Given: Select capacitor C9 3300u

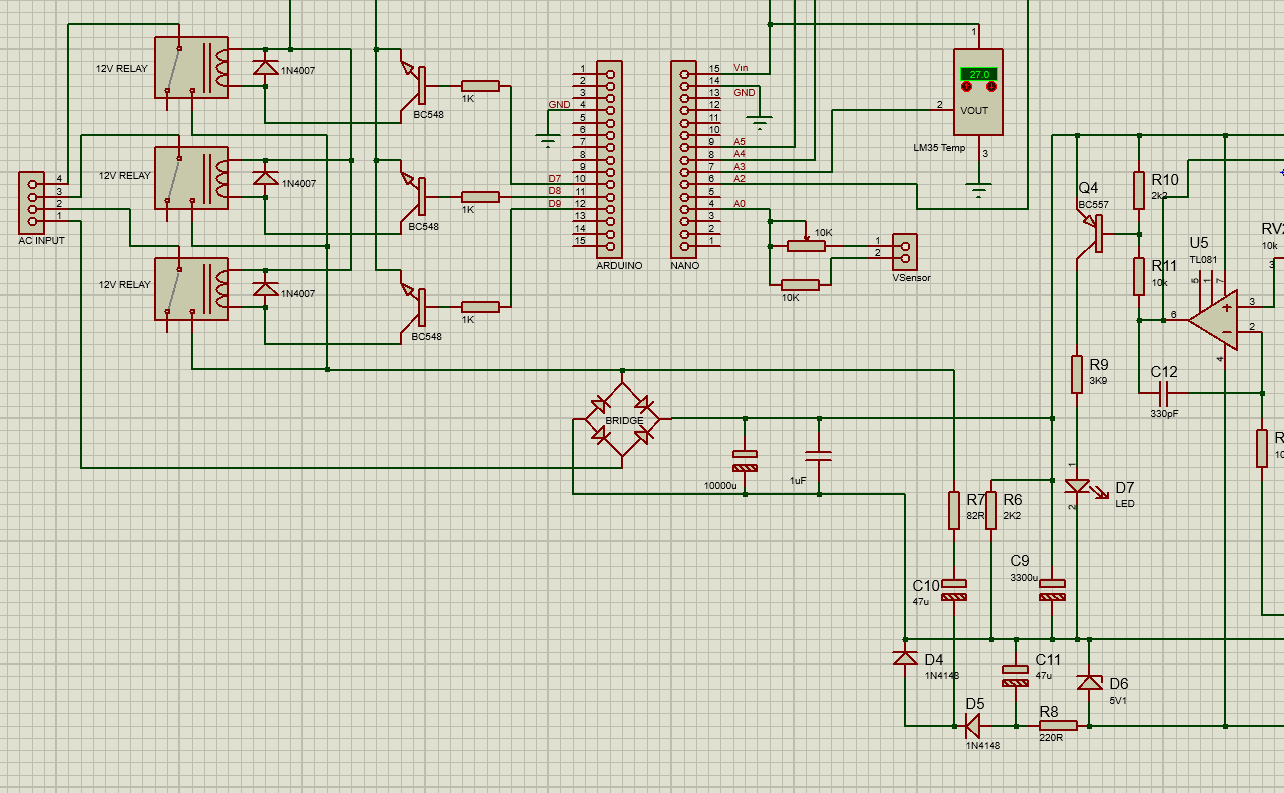Looking at the screenshot, I should 1052,590.
